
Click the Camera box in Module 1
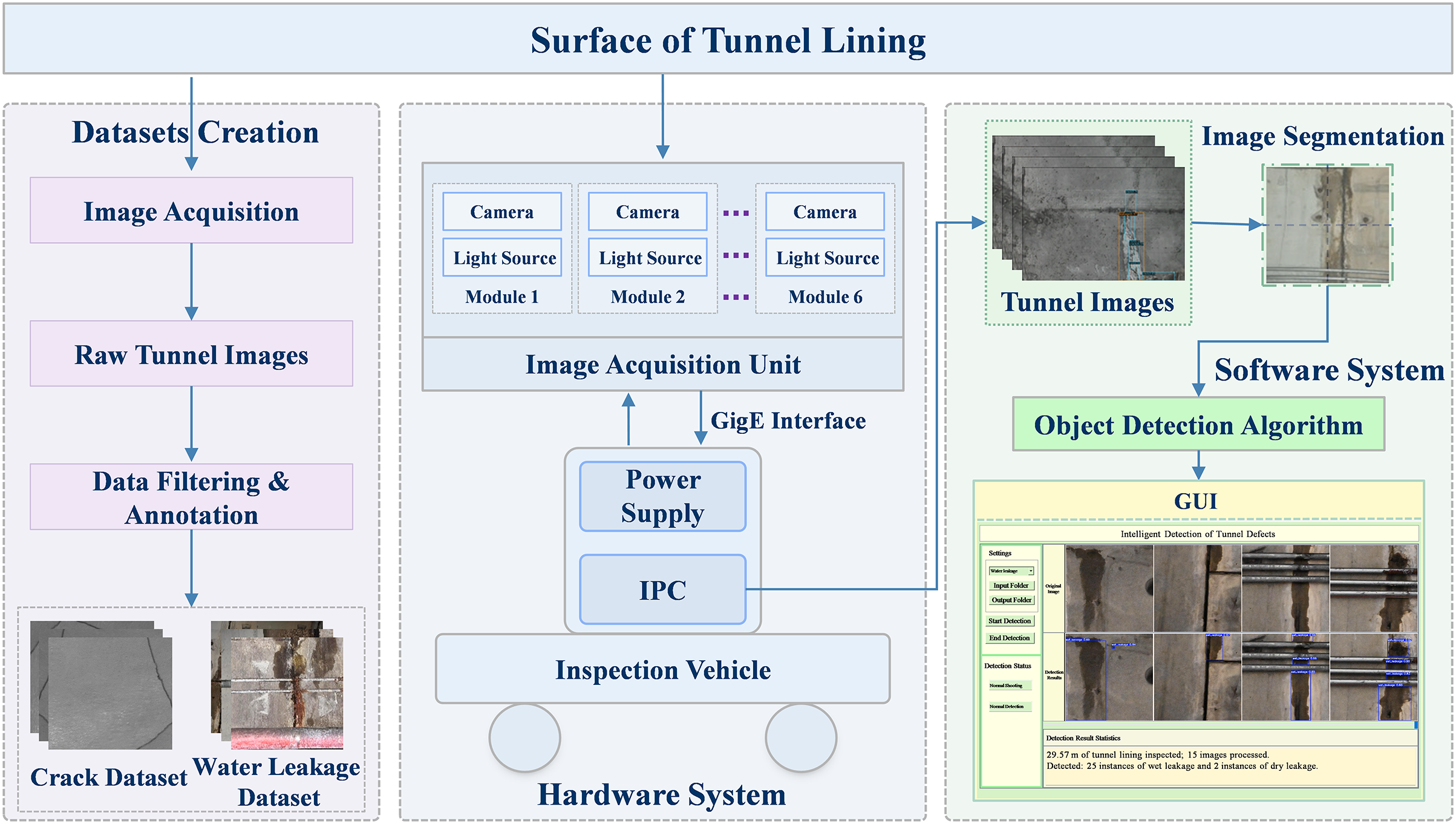click(501, 212)
